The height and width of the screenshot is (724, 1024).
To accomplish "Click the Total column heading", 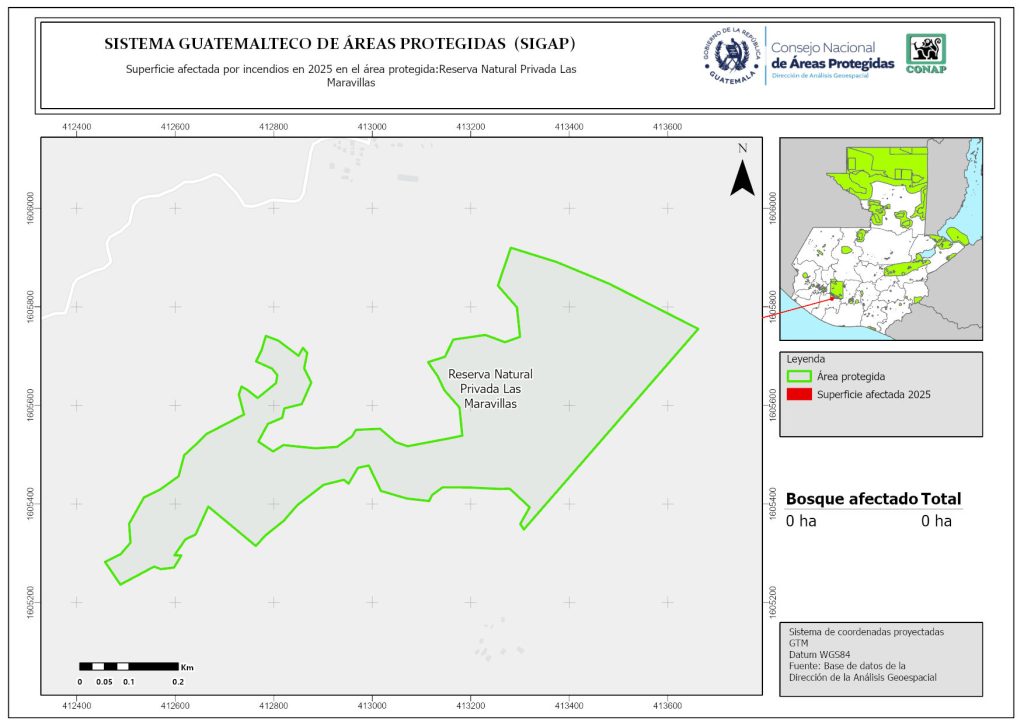I will point(942,499).
